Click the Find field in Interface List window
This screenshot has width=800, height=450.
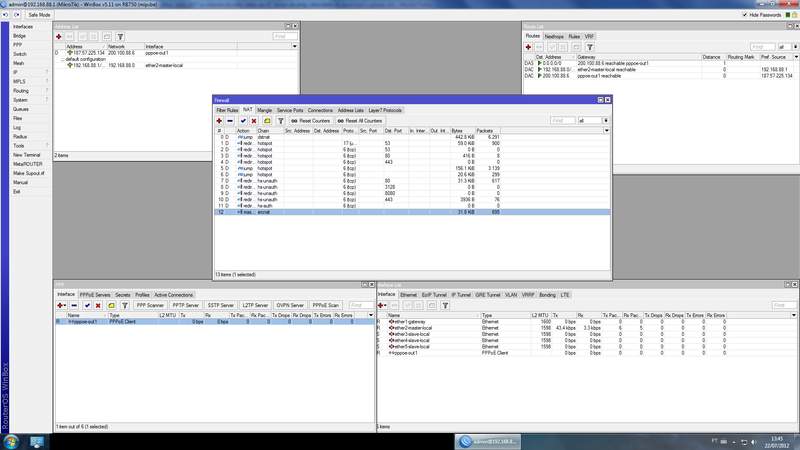click(784, 305)
